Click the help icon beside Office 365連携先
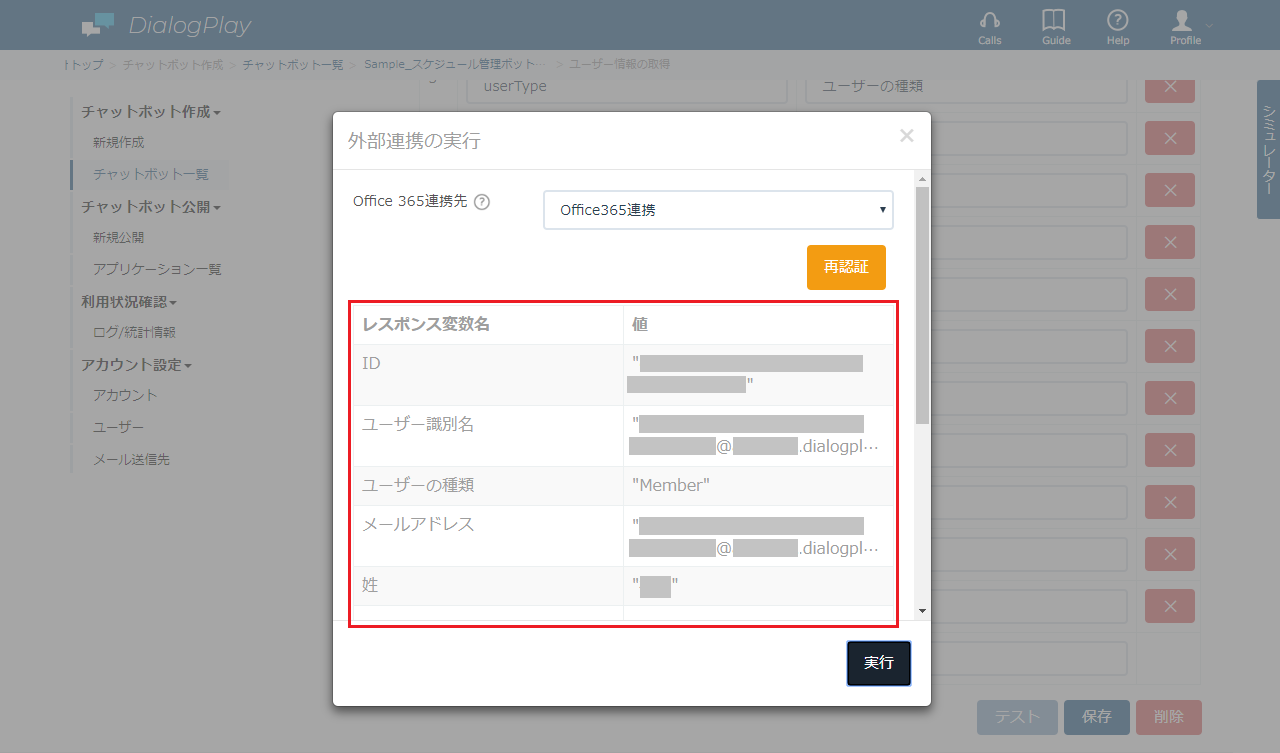1280x753 pixels. click(x=482, y=202)
